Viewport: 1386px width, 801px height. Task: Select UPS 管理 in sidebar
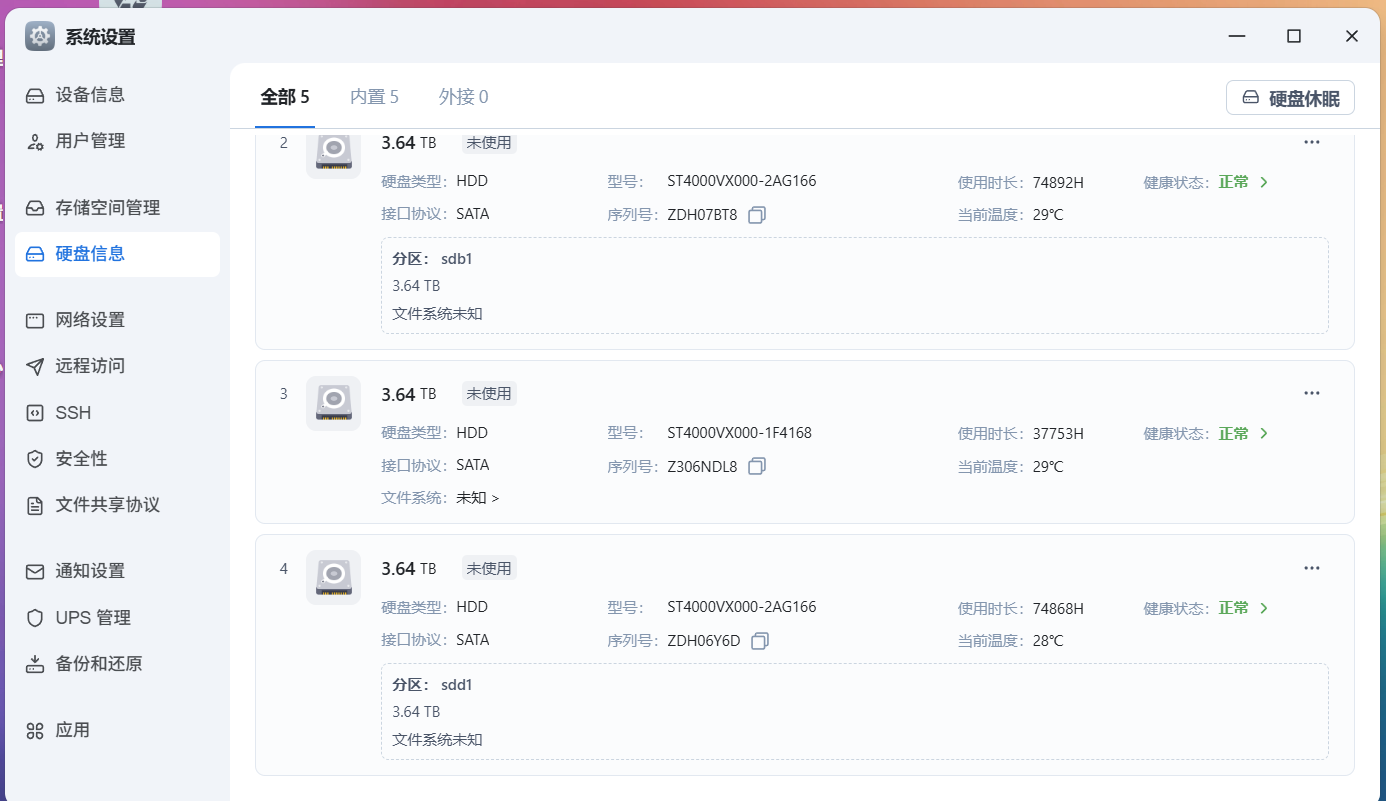93,618
